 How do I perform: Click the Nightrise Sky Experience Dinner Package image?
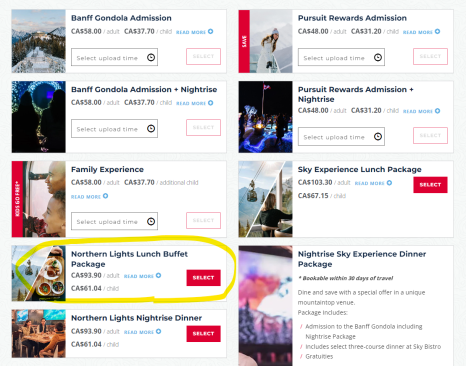coord(265,306)
